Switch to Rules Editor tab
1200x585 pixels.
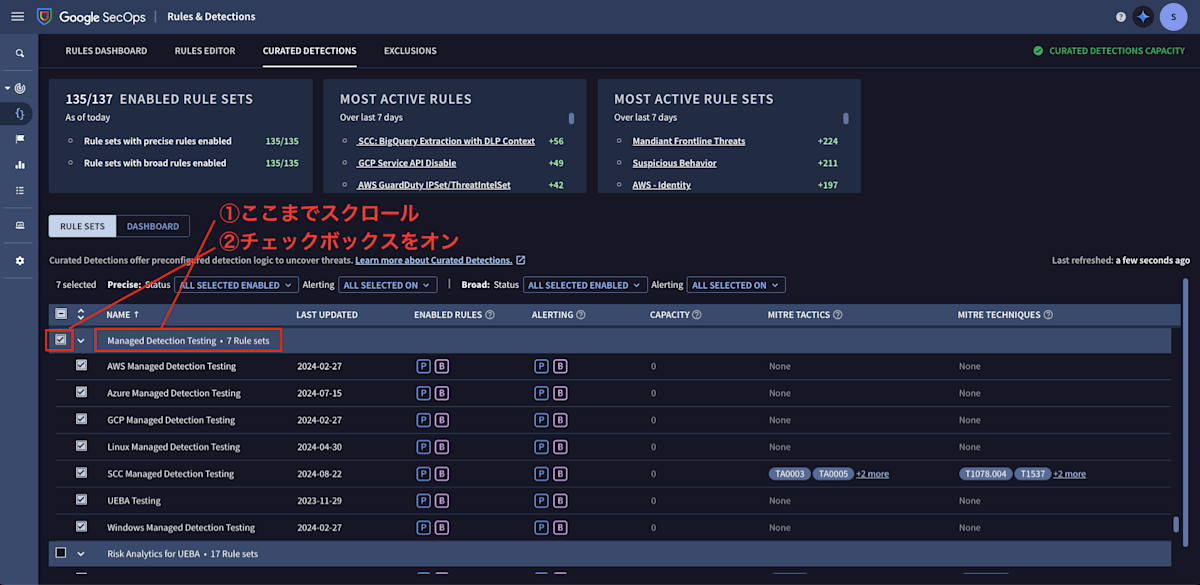(205, 51)
